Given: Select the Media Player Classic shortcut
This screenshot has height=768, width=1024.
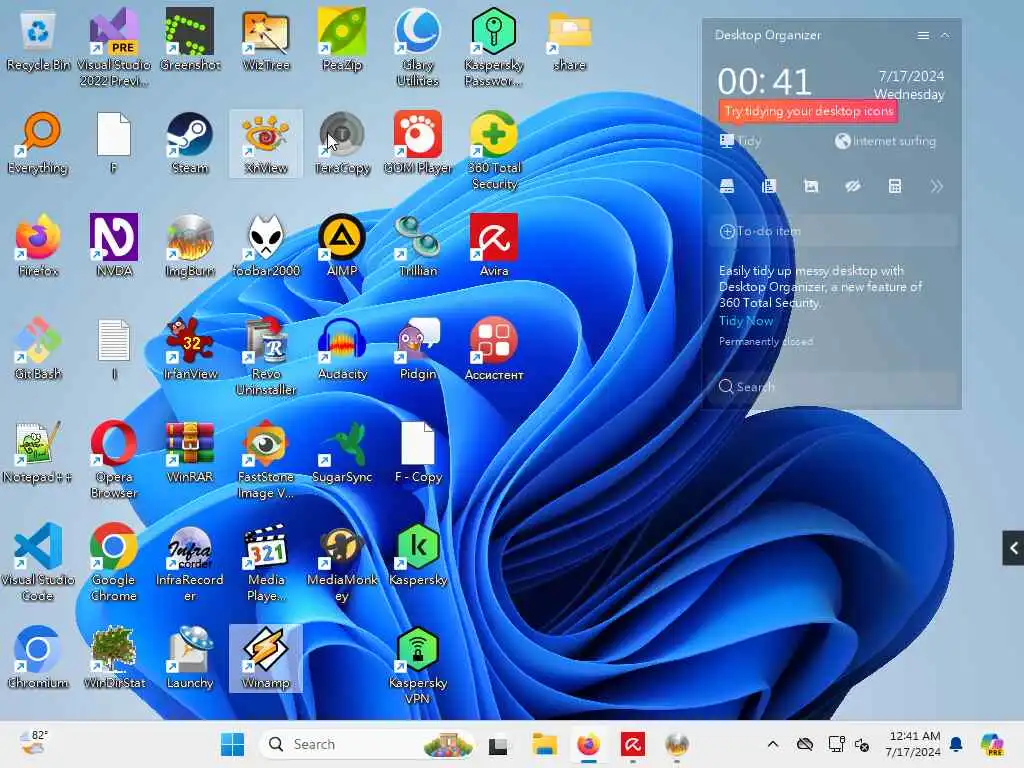Looking at the screenshot, I should (x=266, y=562).
